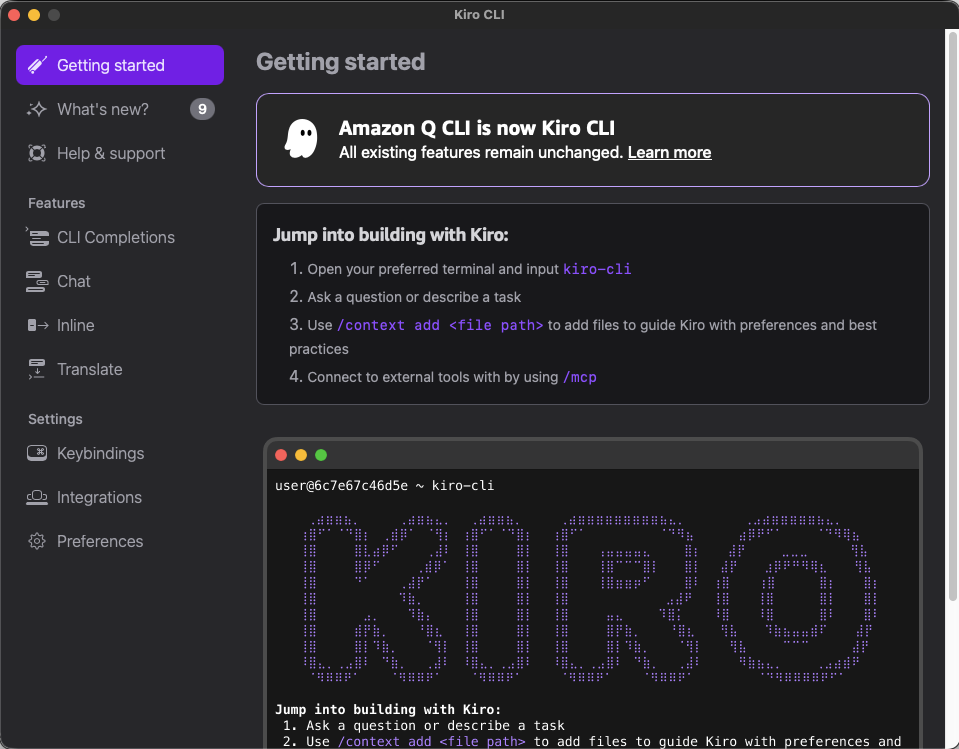This screenshot has width=959, height=749.
Task: Open Integrations settings
Action: pos(120,497)
